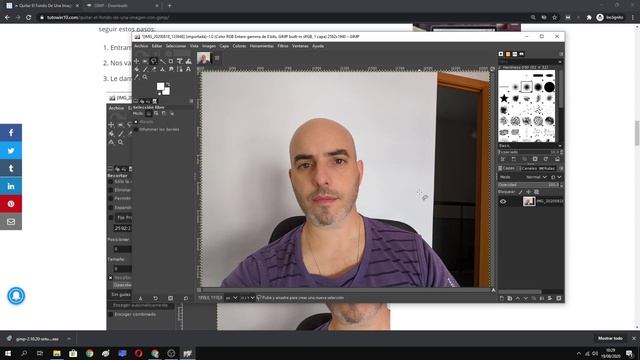The image size is (640, 360).
Task: Open tab configuration menu of brushes dock
Action: (561, 53)
